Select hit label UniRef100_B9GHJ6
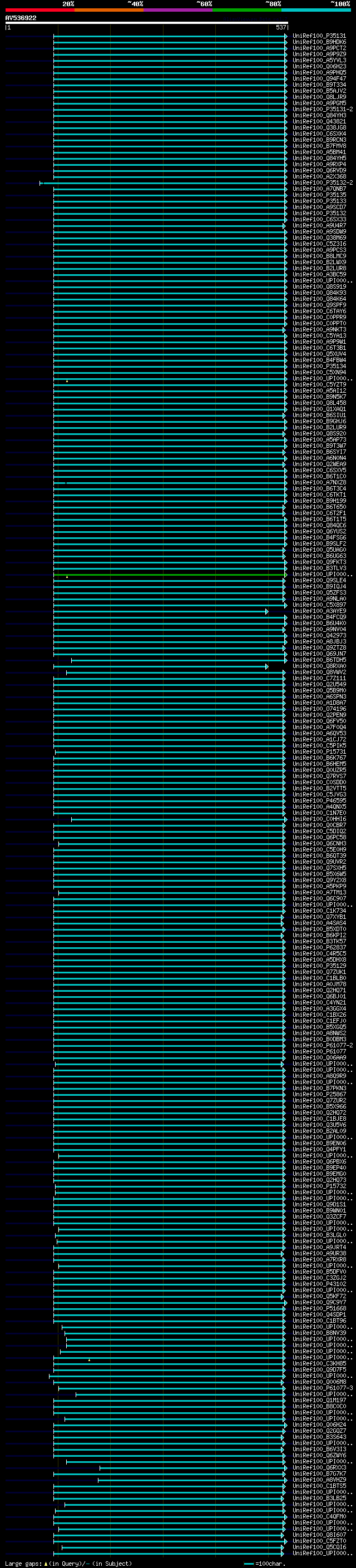356x1568 pixels. point(319,421)
